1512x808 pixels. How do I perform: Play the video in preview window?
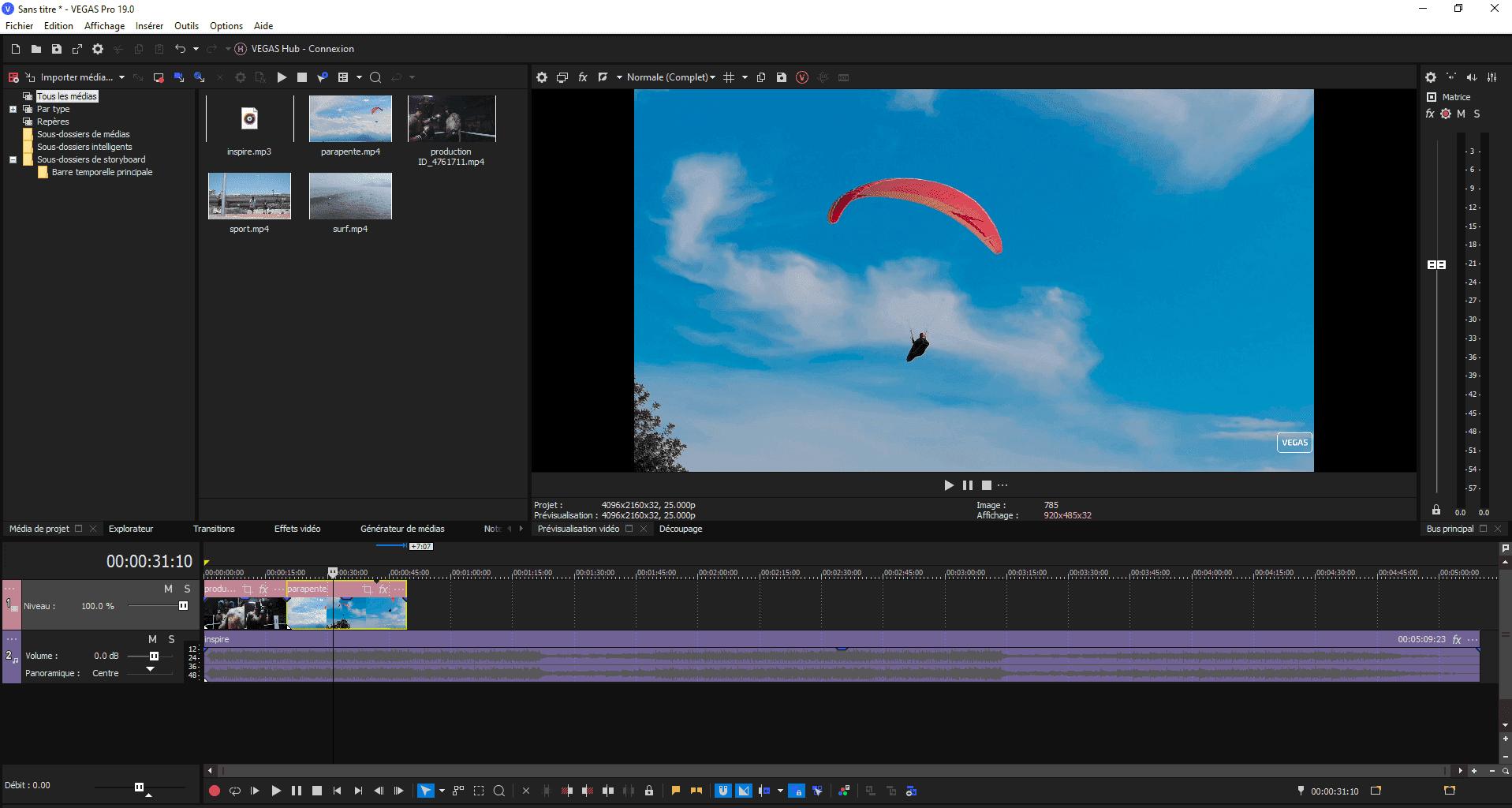949,485
